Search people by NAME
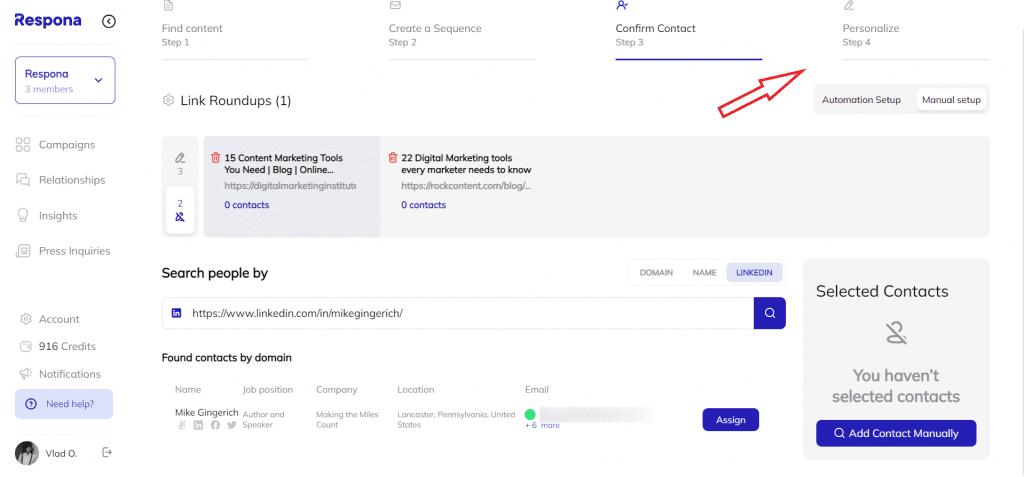 [x=704, y=272]
